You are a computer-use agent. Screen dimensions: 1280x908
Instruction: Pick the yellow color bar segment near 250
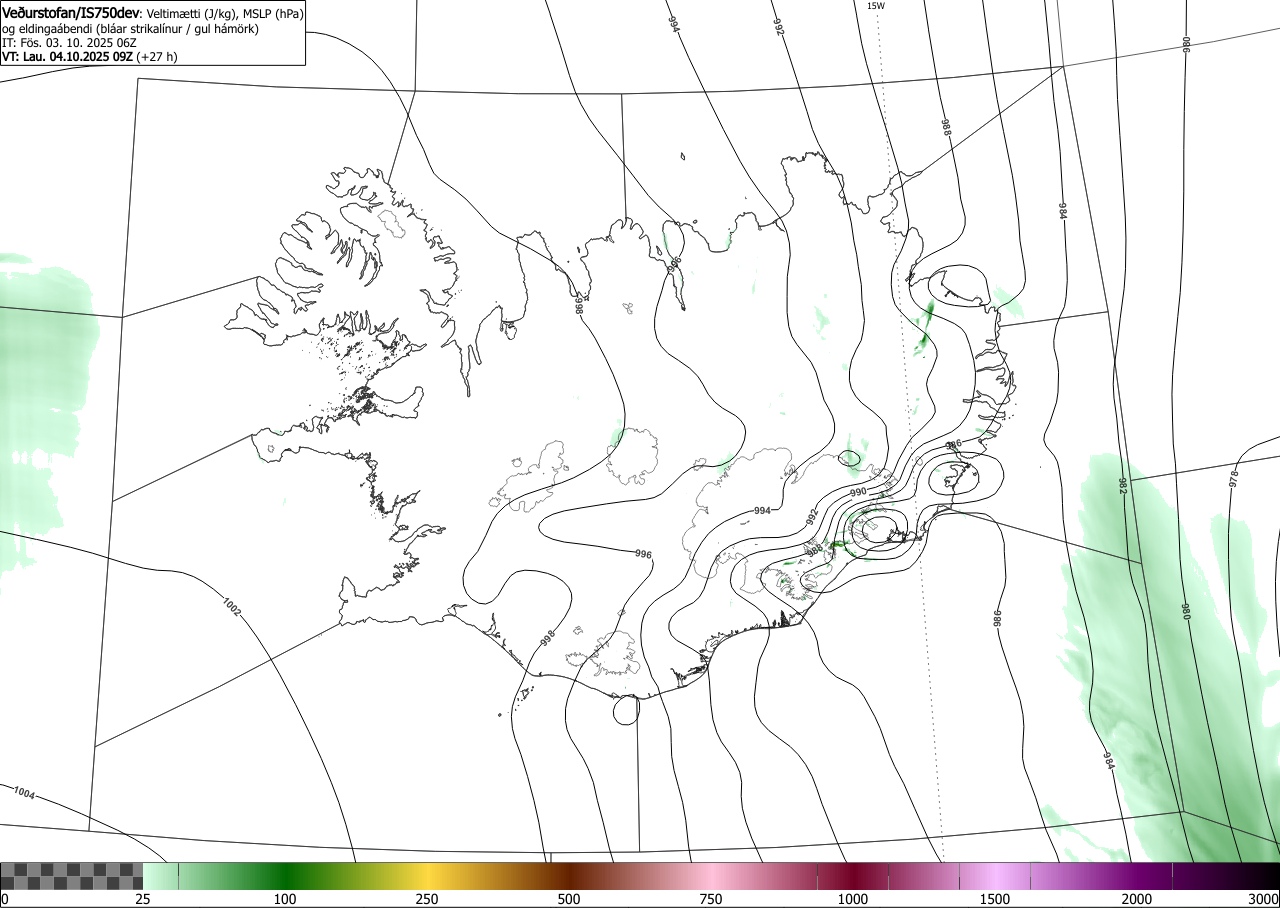427,876
